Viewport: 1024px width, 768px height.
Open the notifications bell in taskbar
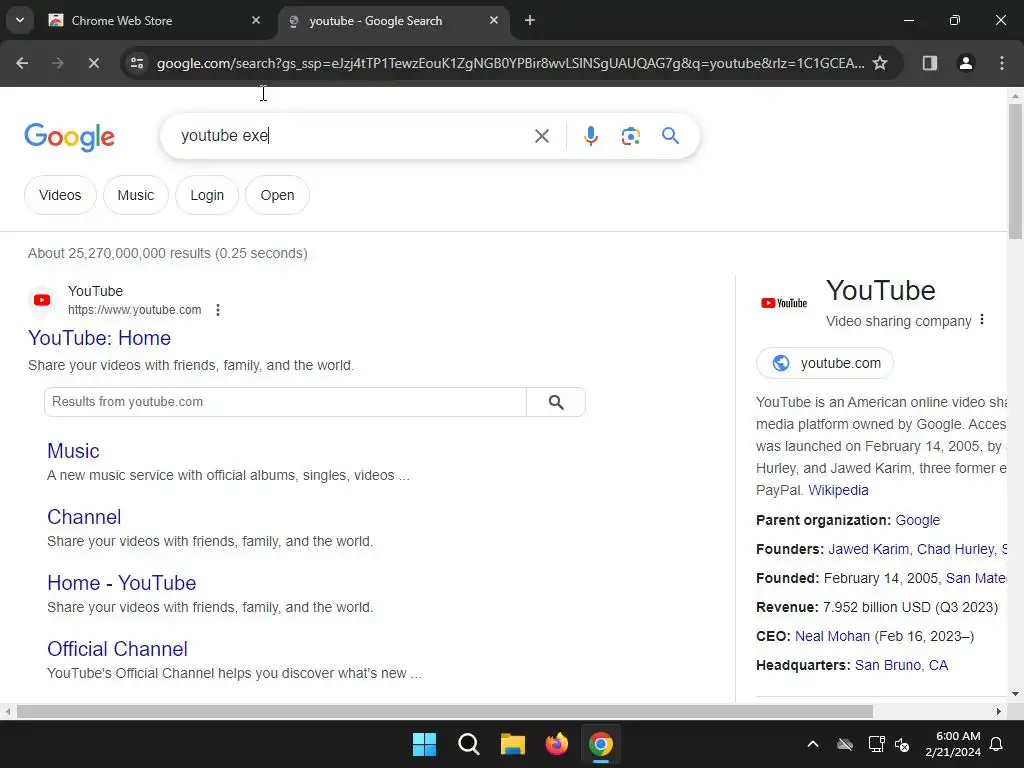coord(997,744)
